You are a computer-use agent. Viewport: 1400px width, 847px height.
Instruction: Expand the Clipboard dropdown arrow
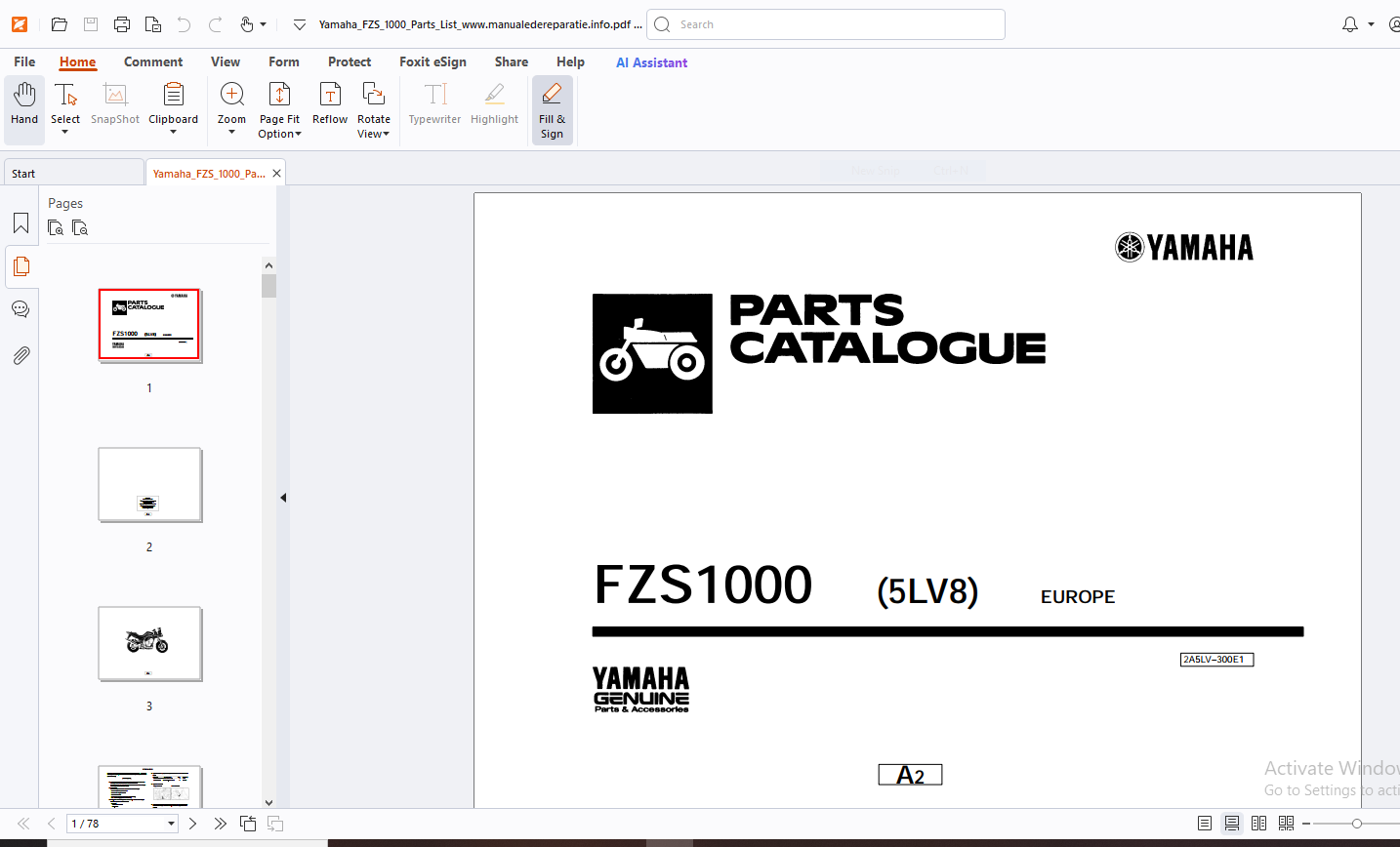click(x=174, y=132)
